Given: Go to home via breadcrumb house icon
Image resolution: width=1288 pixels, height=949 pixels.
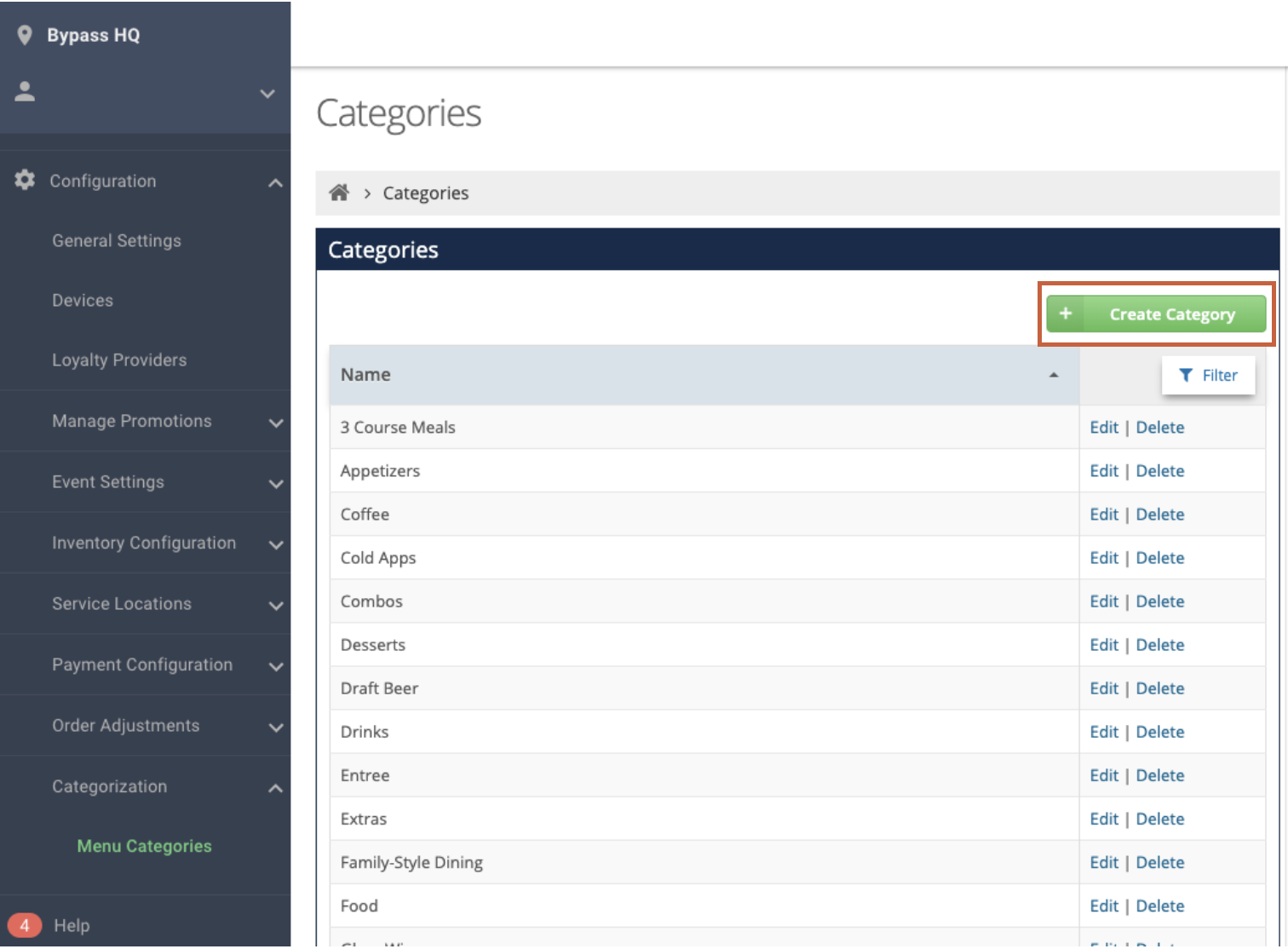Looking at the screenshot, I should [x=339, y=193].
